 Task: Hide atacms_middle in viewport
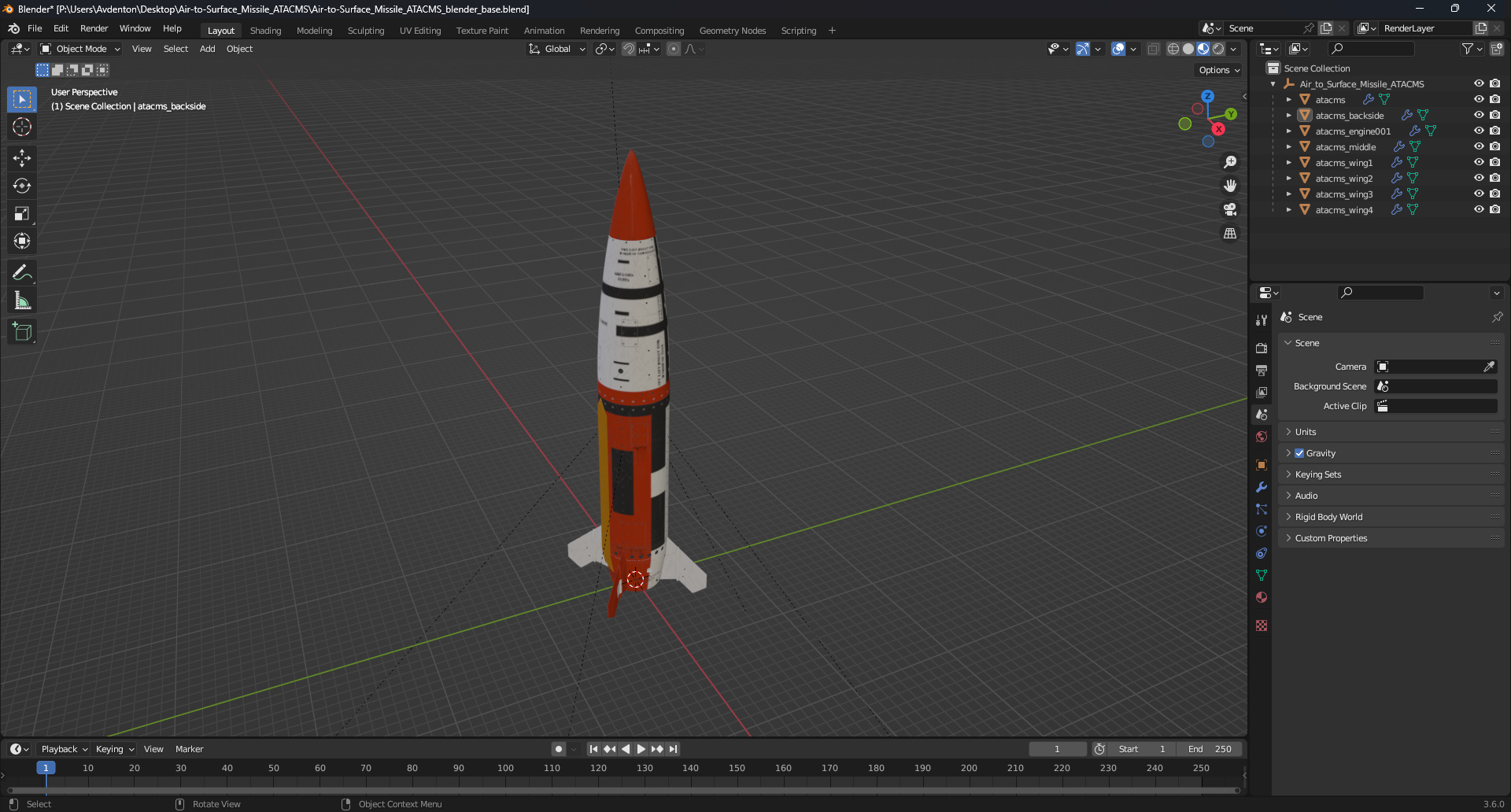[1479, 146]
